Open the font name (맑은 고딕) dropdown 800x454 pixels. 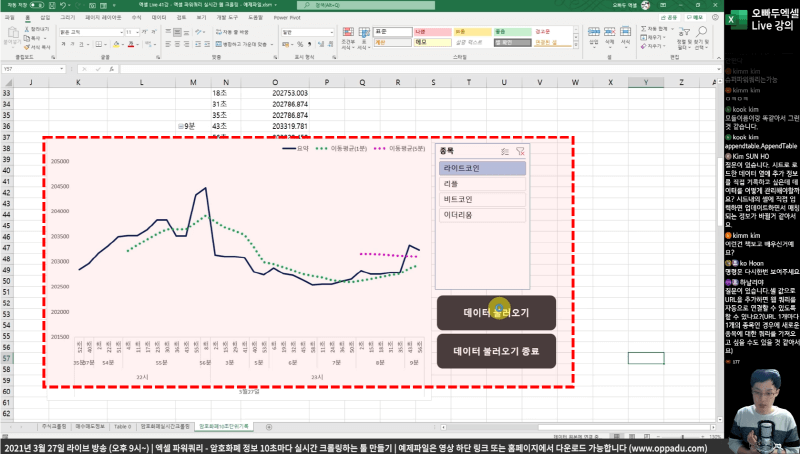pyautogui.click(x=121, y=32)
